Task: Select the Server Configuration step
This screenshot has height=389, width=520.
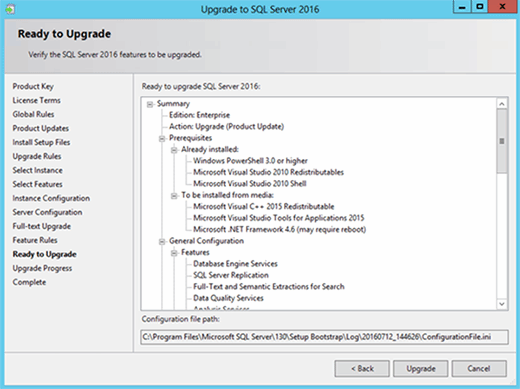Action: click(47, 212)
